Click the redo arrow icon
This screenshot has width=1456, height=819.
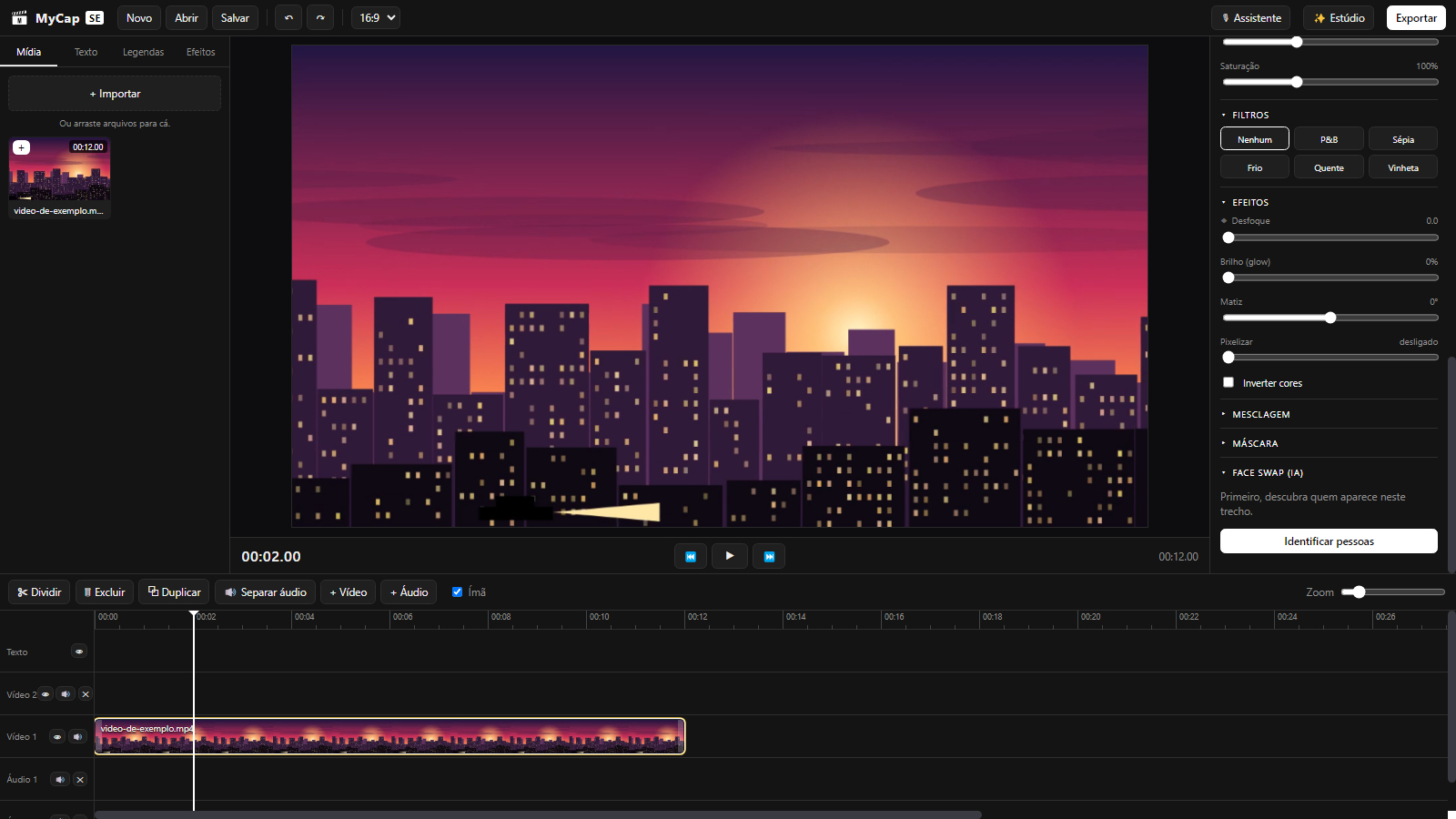click(x=320, y=18)
